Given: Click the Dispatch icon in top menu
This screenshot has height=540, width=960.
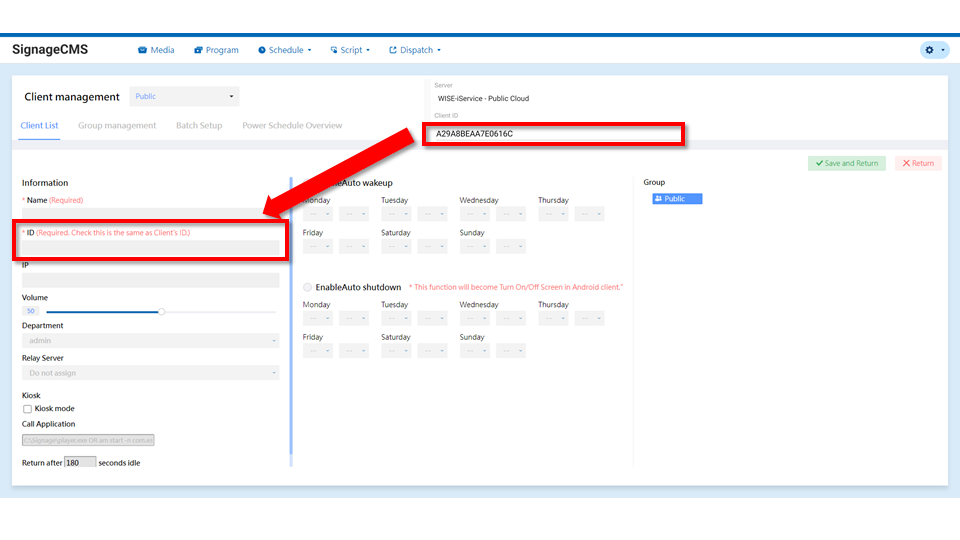Looking at the screenshot, I should coord(393,50).
